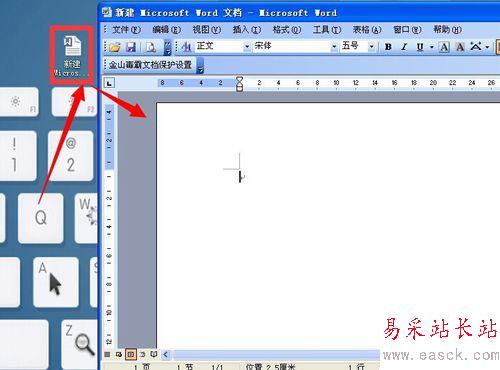
Task: Expand the character scaling dropdown arrow
Action: pyautogui.click(x=487, y=47)
